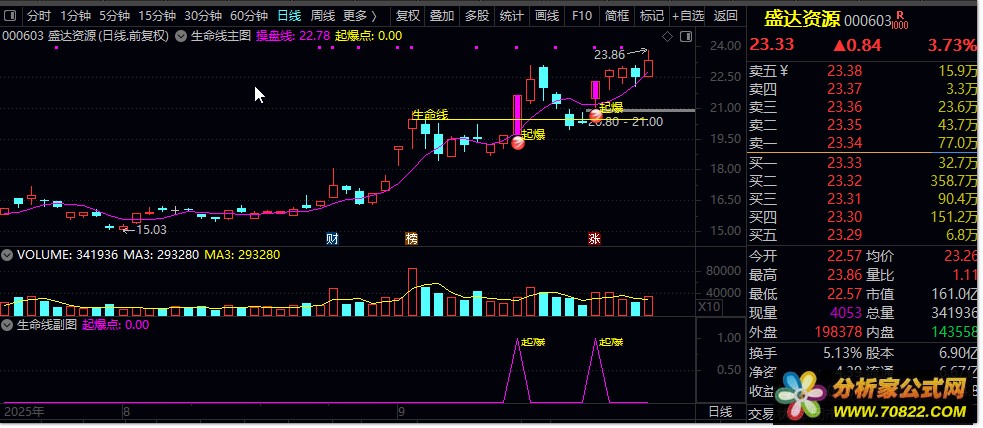Click the 2025年 timeline label

(x=24, y=412)
